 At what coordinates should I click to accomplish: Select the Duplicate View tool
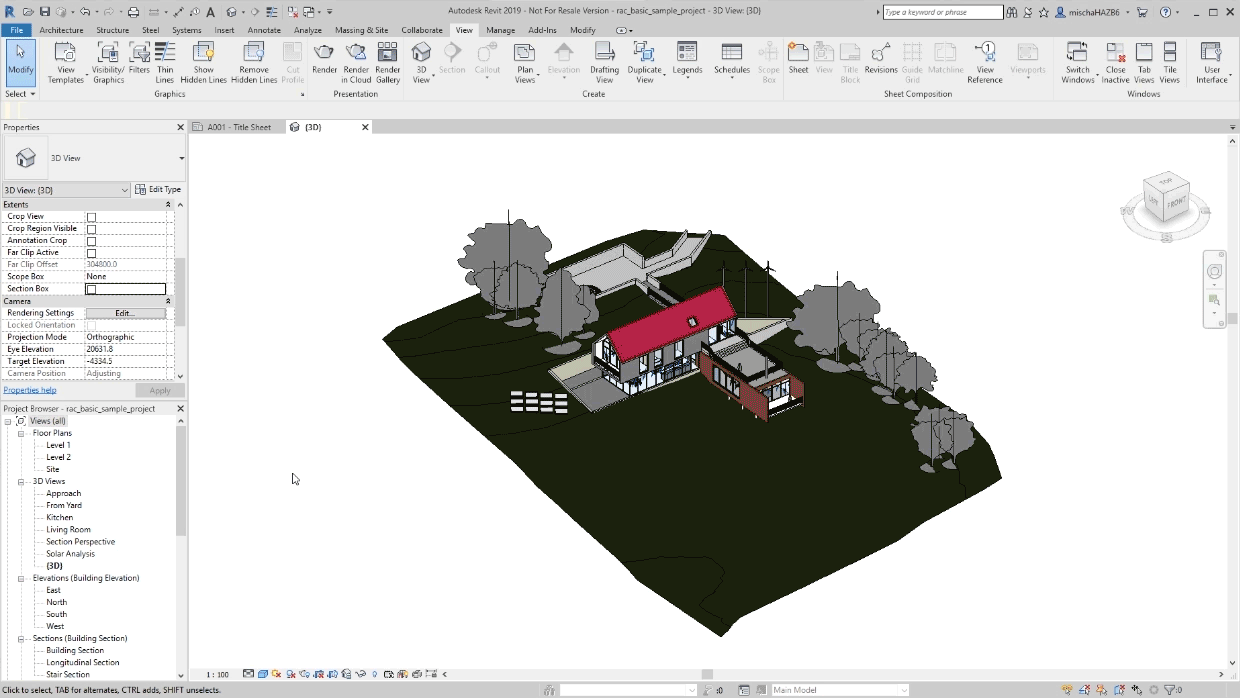click(645, 62)
